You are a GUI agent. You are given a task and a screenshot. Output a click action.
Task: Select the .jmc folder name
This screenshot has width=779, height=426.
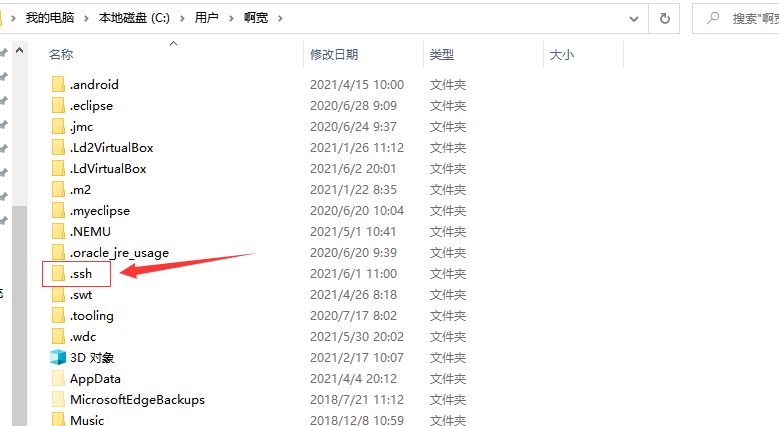click(81, 127)
